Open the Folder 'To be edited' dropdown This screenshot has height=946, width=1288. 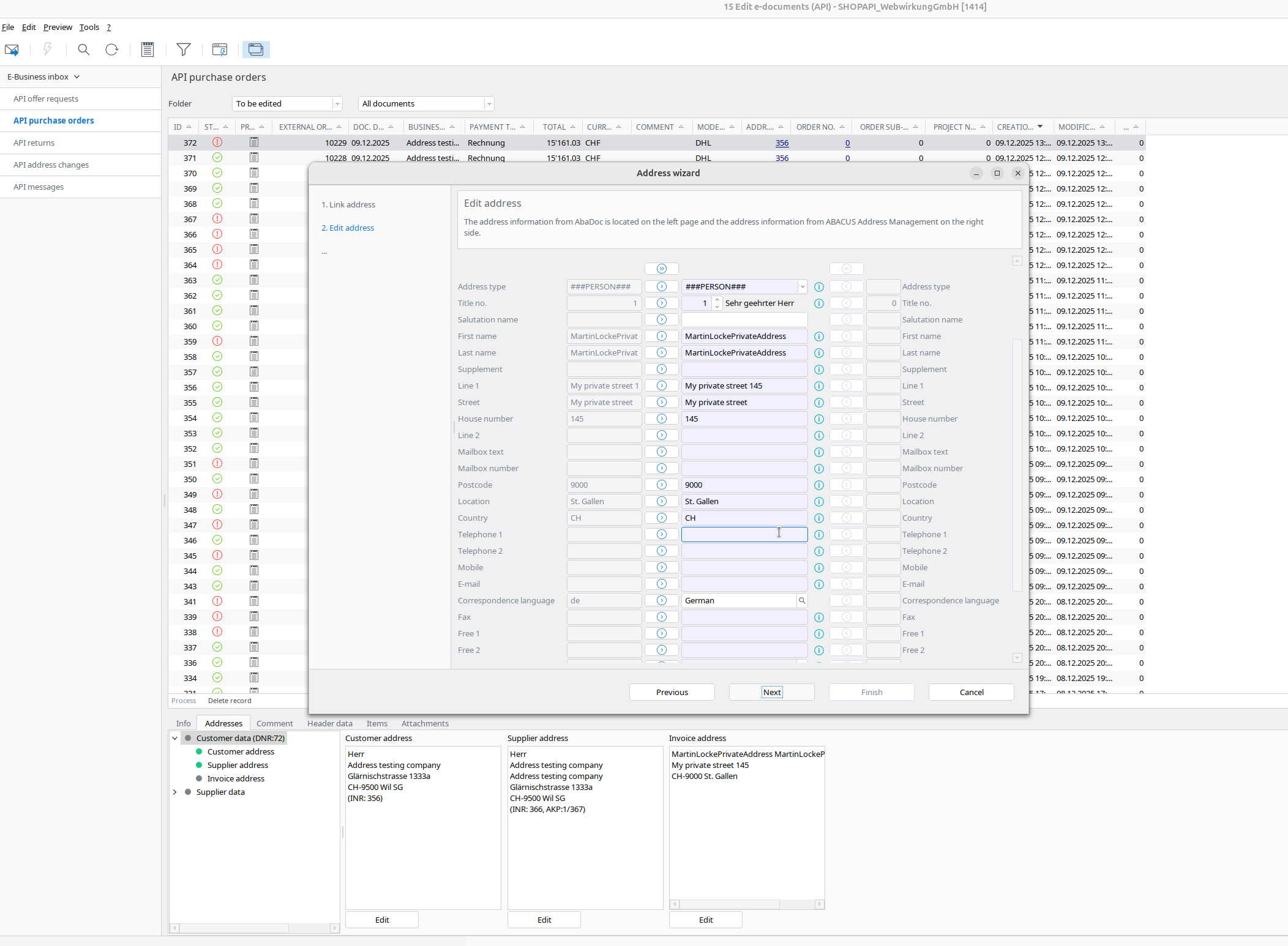337,104
